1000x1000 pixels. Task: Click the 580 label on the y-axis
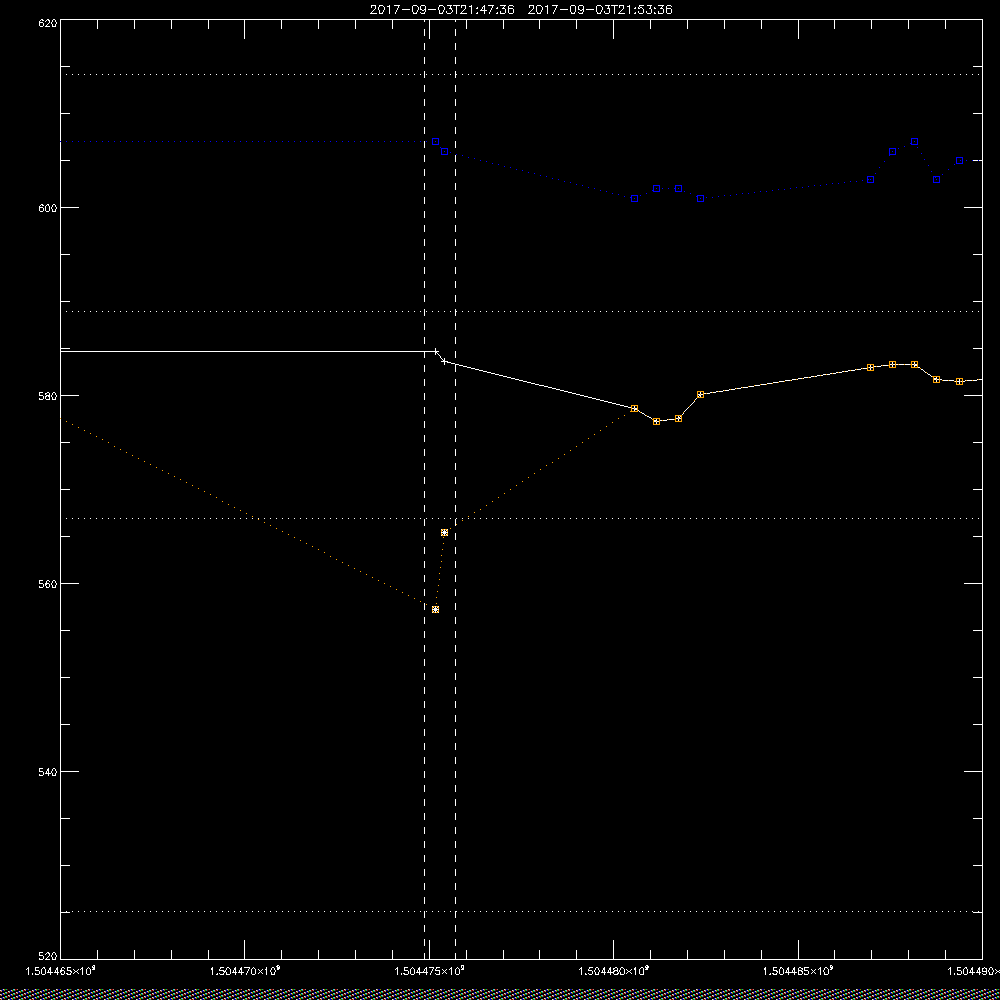tap(48, 395)
